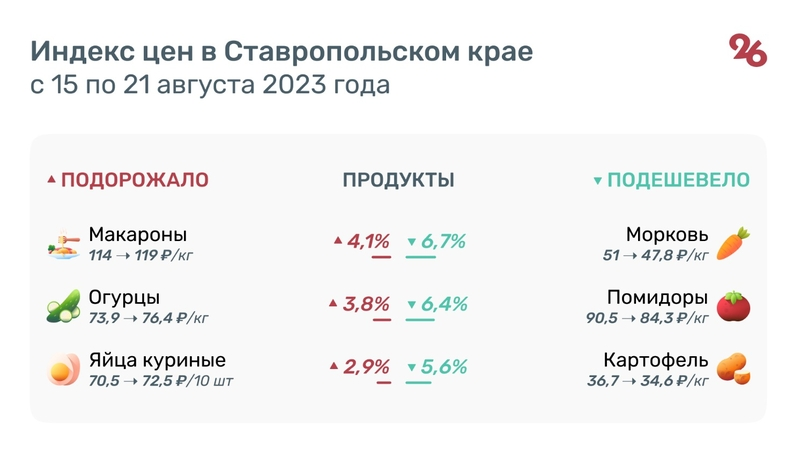The height and width of the screenshot is (451, 800).
Task: Click the title Индекс цен в Ставропольском крае
Action: coord(282,51)
